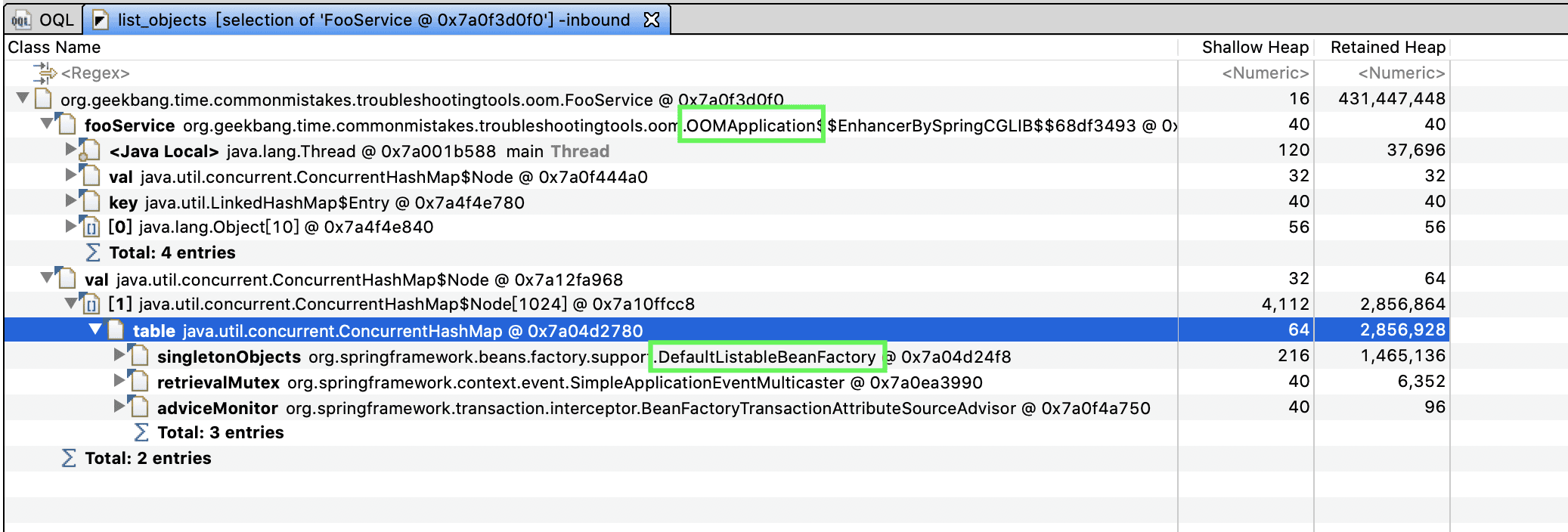Click the OQL tab icon
The width and height of the screenshot is (1568, 532).
click(20, 20)
